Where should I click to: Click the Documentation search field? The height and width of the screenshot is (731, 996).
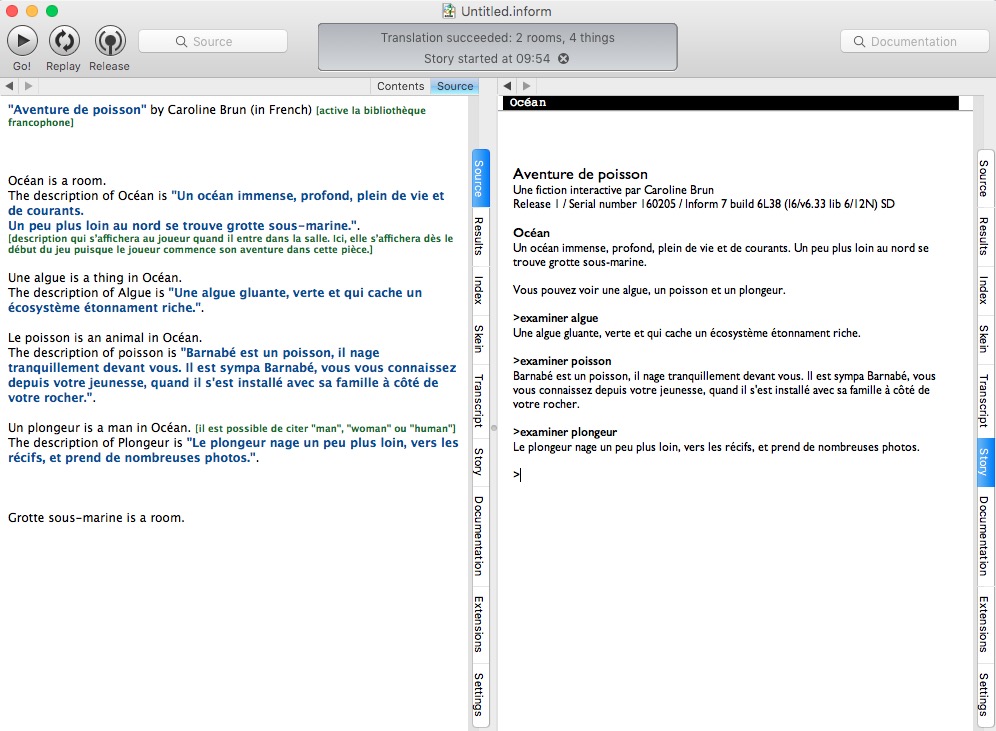tap(912, 41)
